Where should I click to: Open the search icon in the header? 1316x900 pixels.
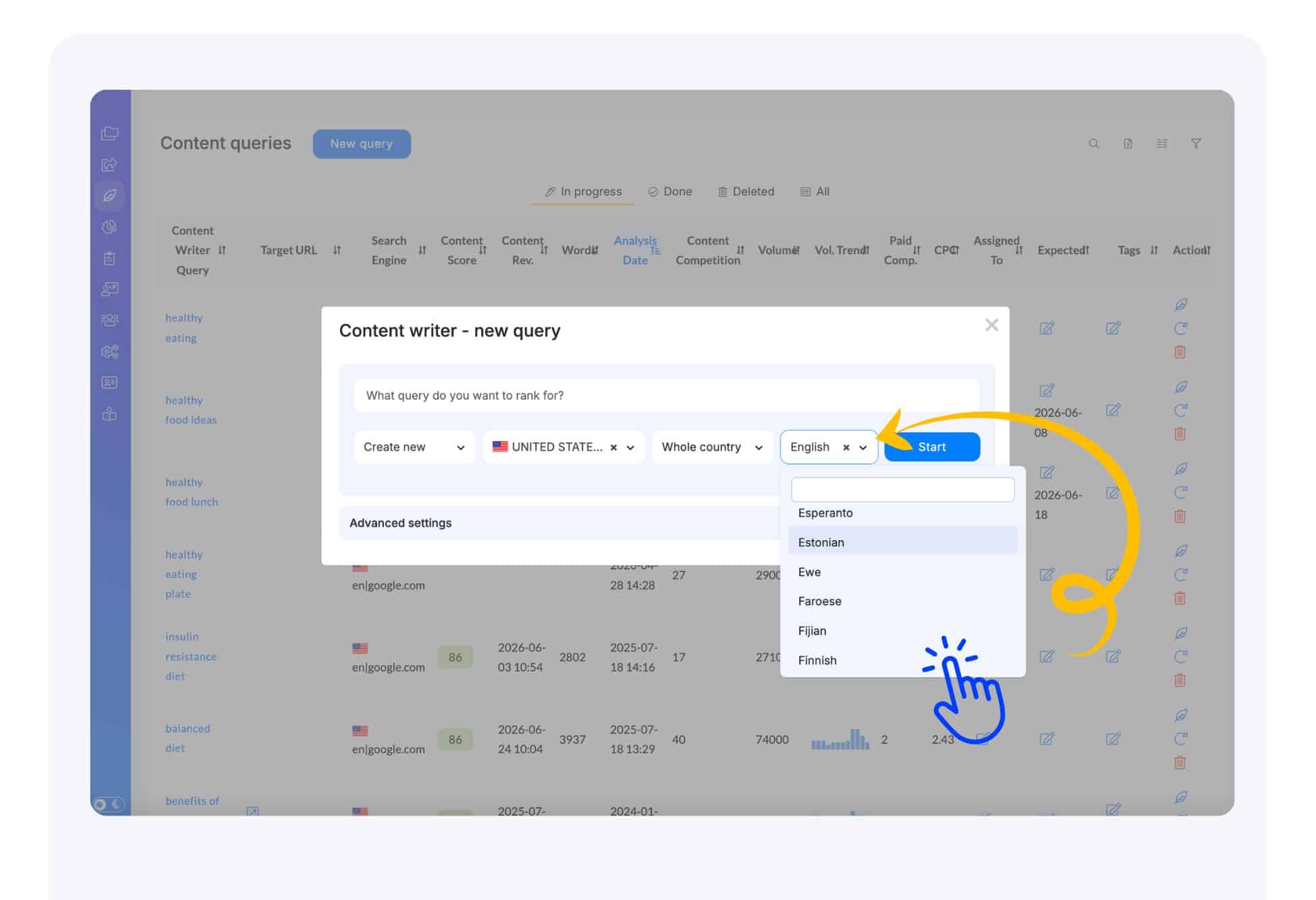point(1094,144)
